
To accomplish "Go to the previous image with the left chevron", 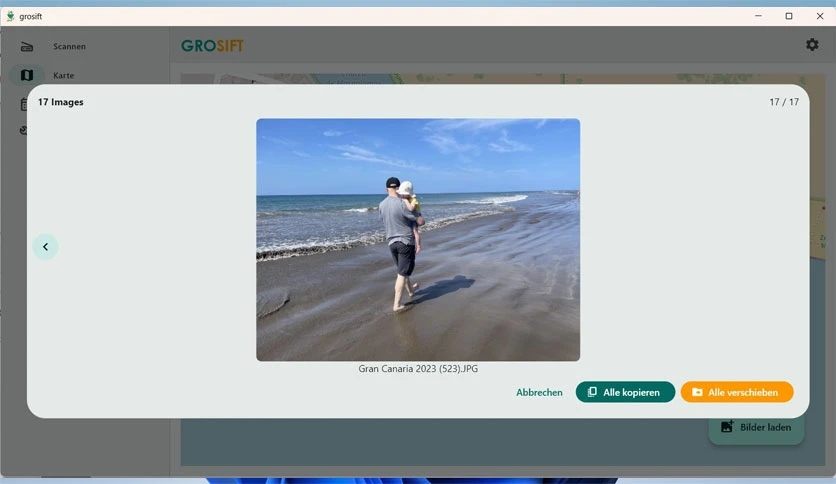I will click(45, 247).
